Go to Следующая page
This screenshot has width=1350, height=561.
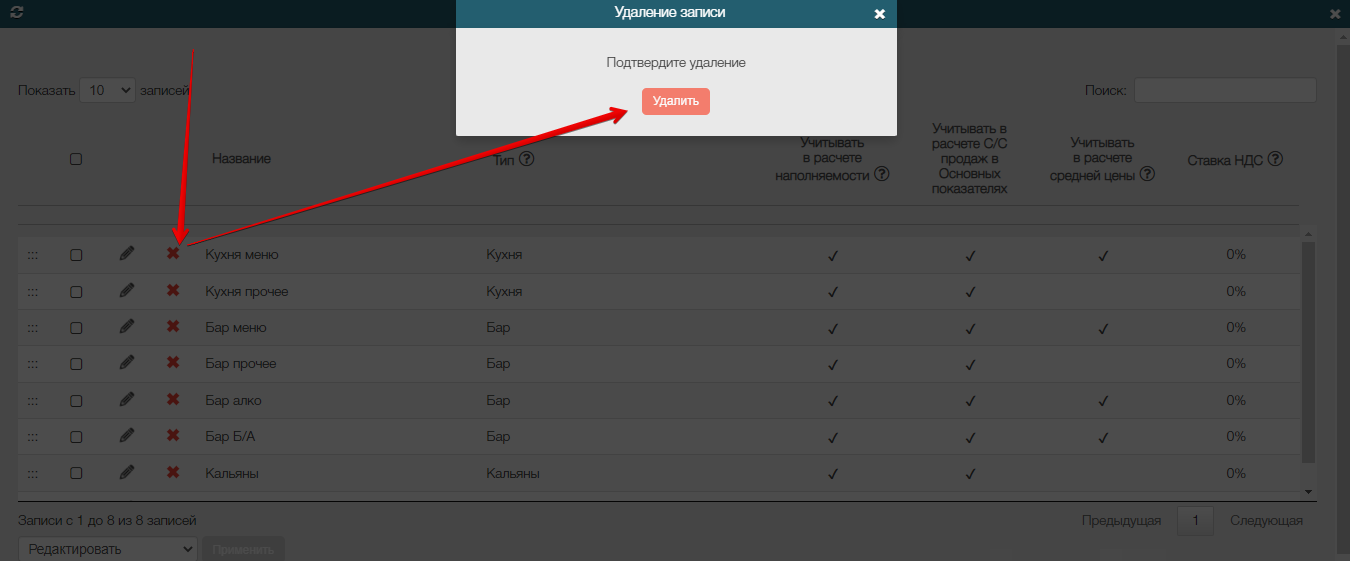1266,520
